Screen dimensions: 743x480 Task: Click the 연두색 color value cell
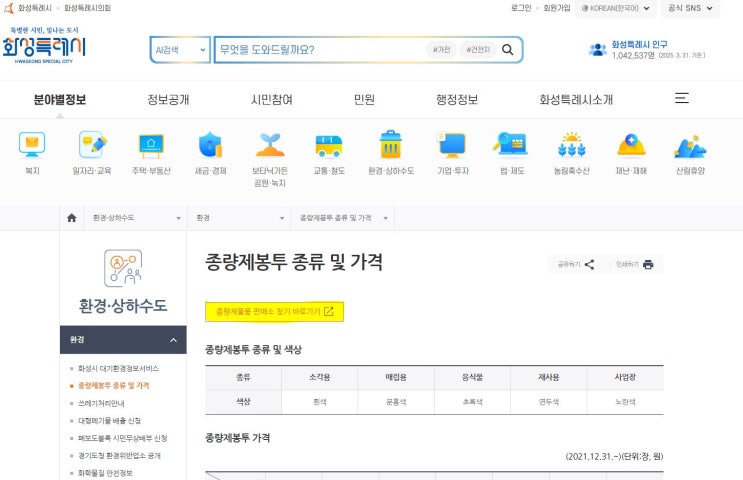549,402
